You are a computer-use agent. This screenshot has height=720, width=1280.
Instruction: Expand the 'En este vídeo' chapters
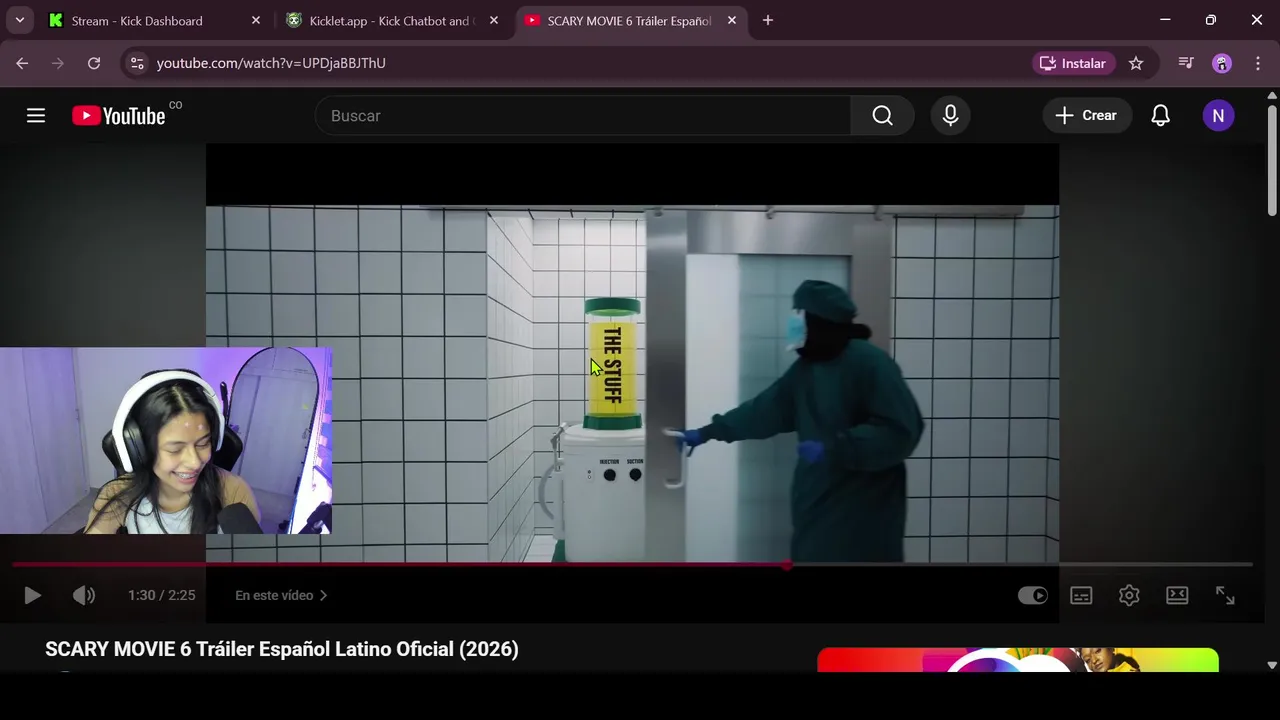281,595
